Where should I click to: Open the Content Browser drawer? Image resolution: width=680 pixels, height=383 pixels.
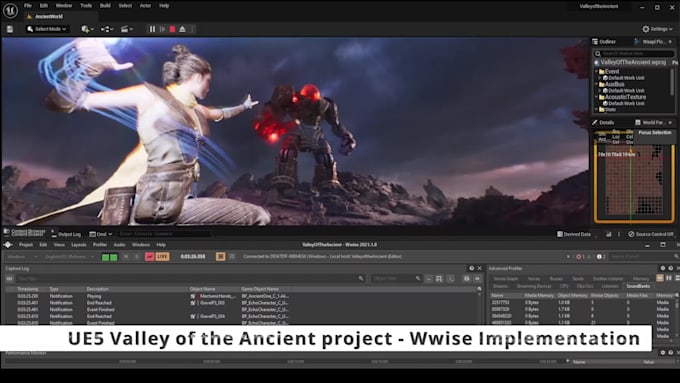click(25, 233)
